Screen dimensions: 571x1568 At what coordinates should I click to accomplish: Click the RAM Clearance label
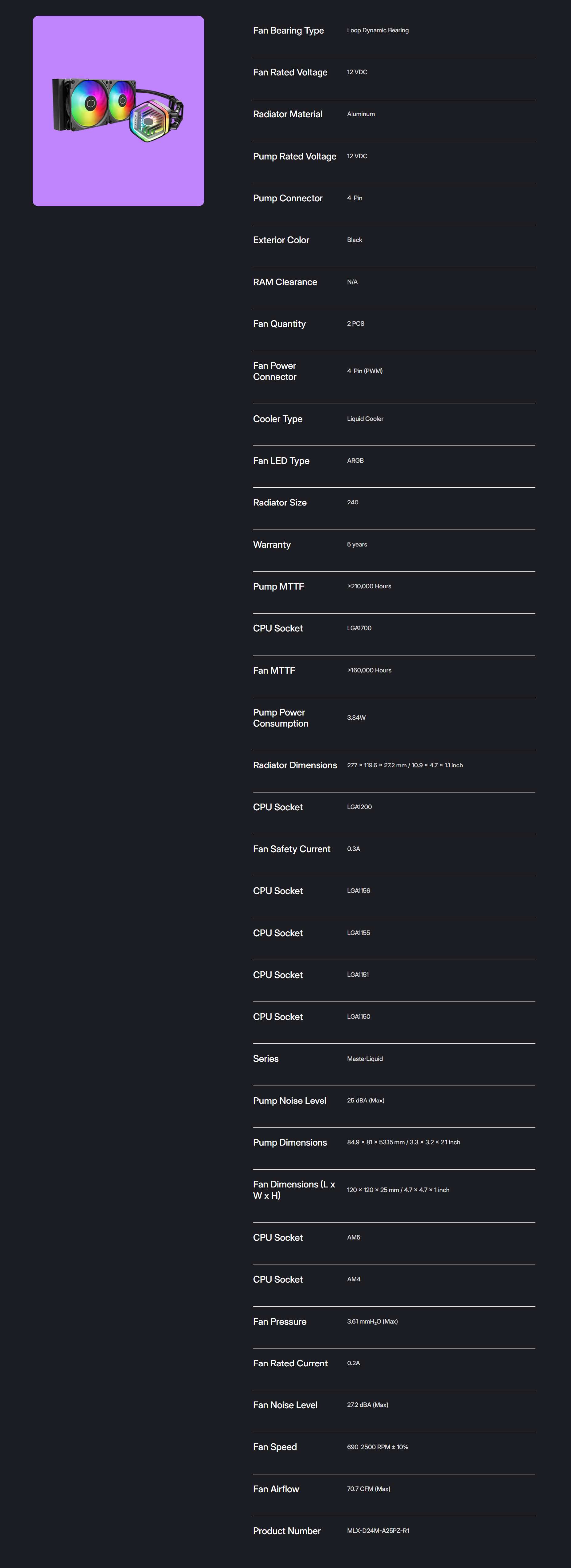point(285,282)
